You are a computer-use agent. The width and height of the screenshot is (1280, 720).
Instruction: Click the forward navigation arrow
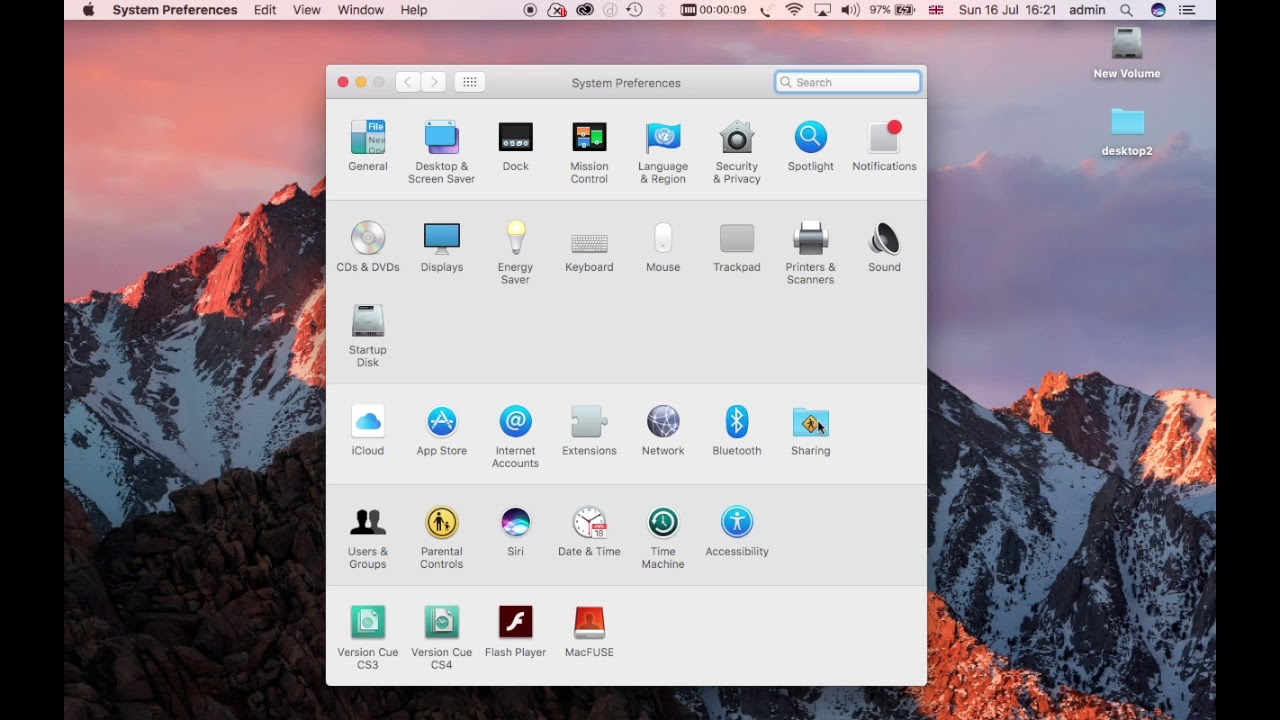(433, 82)
